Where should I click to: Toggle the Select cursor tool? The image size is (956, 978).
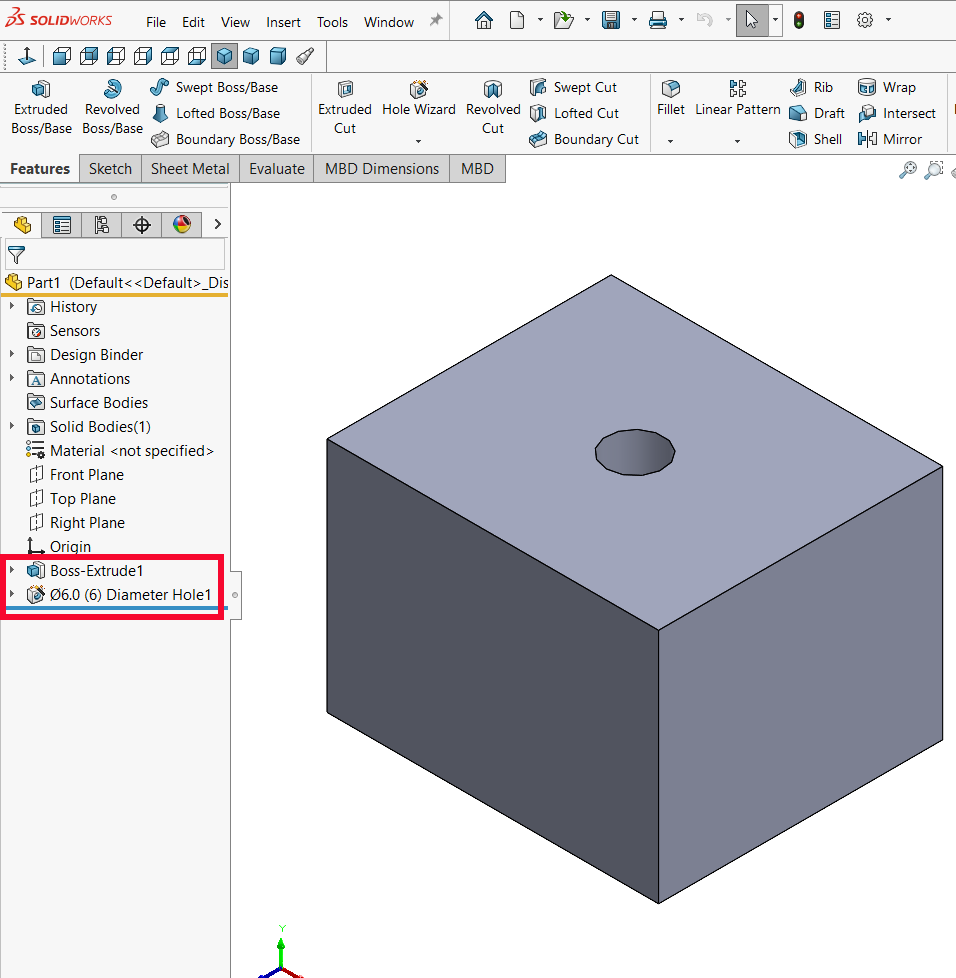[x=752, y=20]
